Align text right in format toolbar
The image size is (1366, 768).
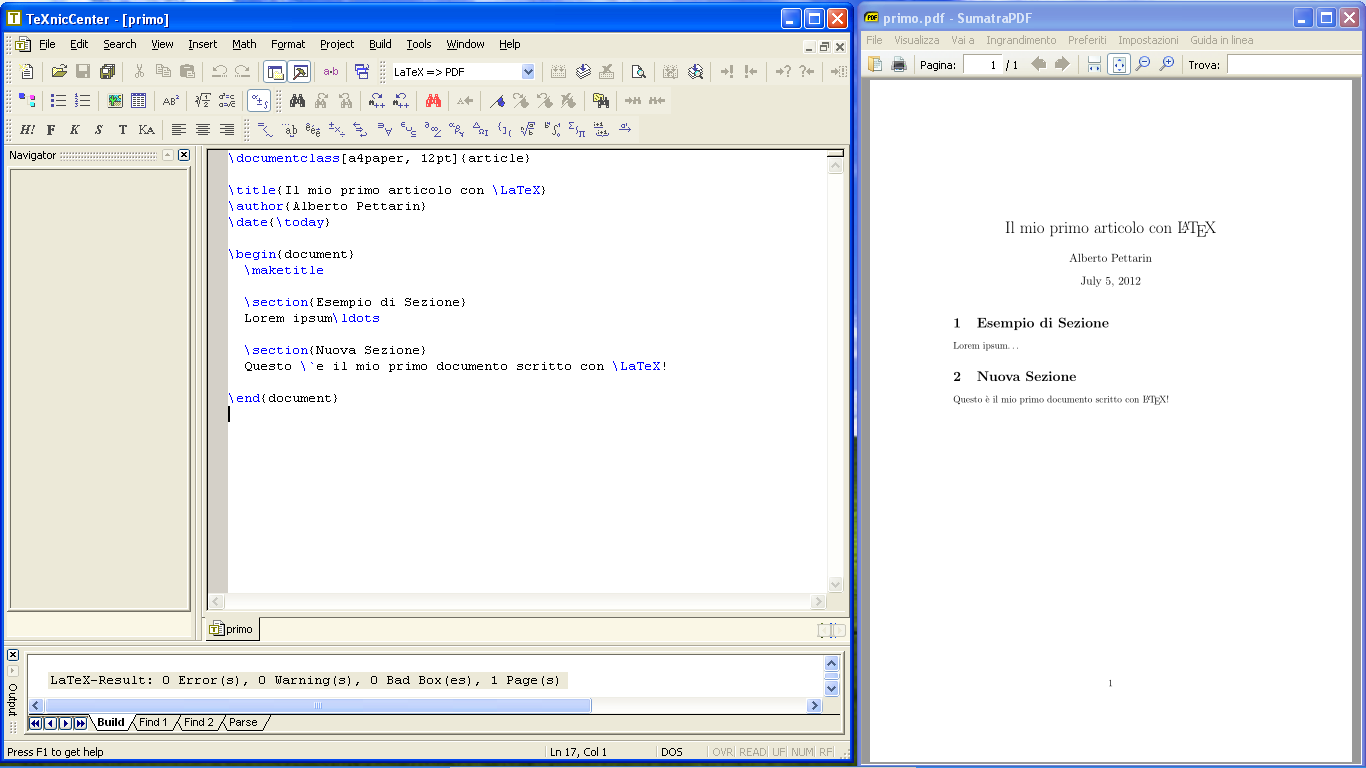point(227,129)
